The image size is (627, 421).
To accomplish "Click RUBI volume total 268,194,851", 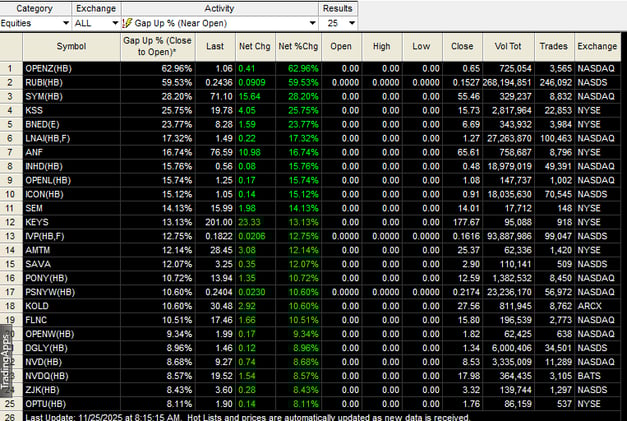I will pyautogui.click(x=507, y=82).
